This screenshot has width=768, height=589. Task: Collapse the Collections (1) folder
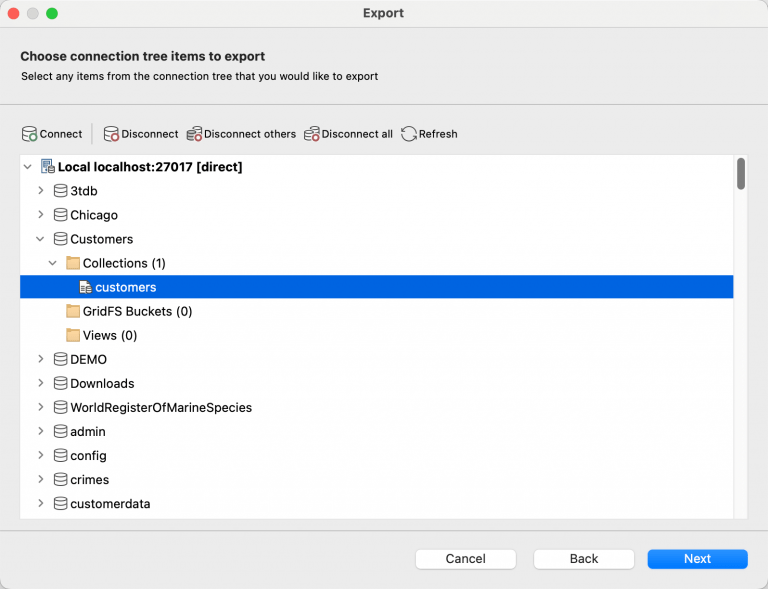point(53,263)
